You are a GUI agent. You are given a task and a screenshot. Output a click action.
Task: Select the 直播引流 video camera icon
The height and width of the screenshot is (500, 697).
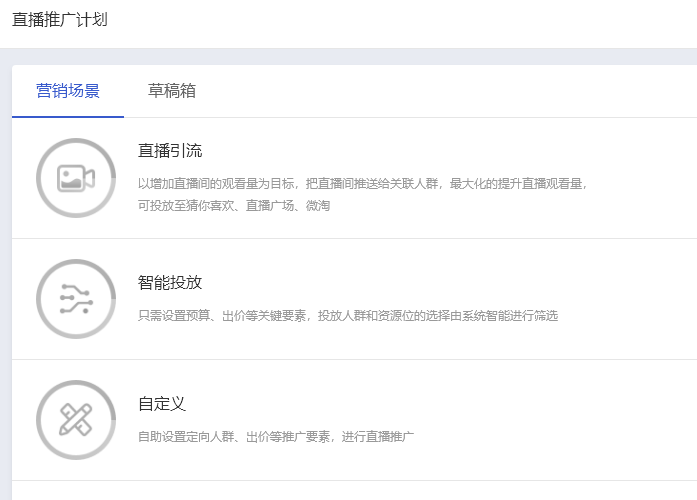coord(76,178)
